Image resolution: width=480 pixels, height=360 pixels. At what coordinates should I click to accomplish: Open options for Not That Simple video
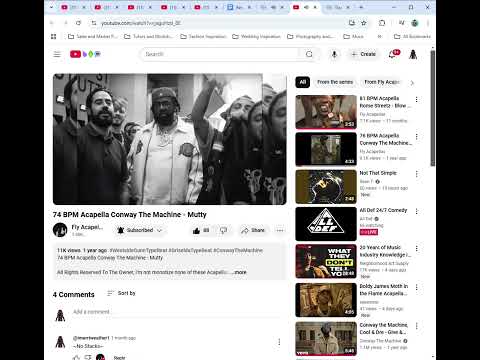[x=416, y=174]
